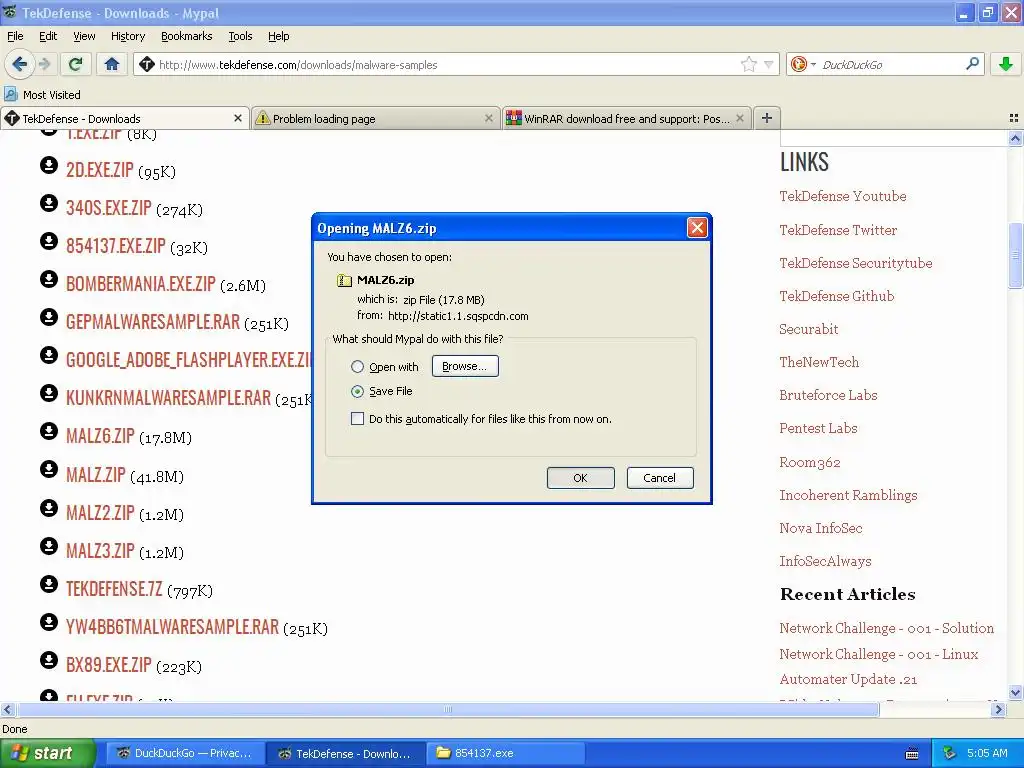This screenshot has width=1024, height=768.
Task: Click the vertical scrollbar thumb
Action: point(1015,255)
